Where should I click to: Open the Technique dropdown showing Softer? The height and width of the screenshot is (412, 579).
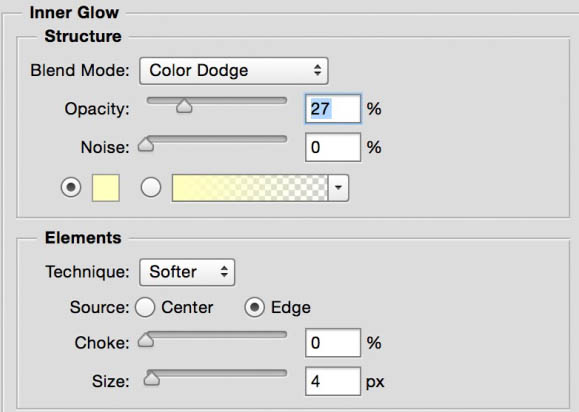[187, 272]
